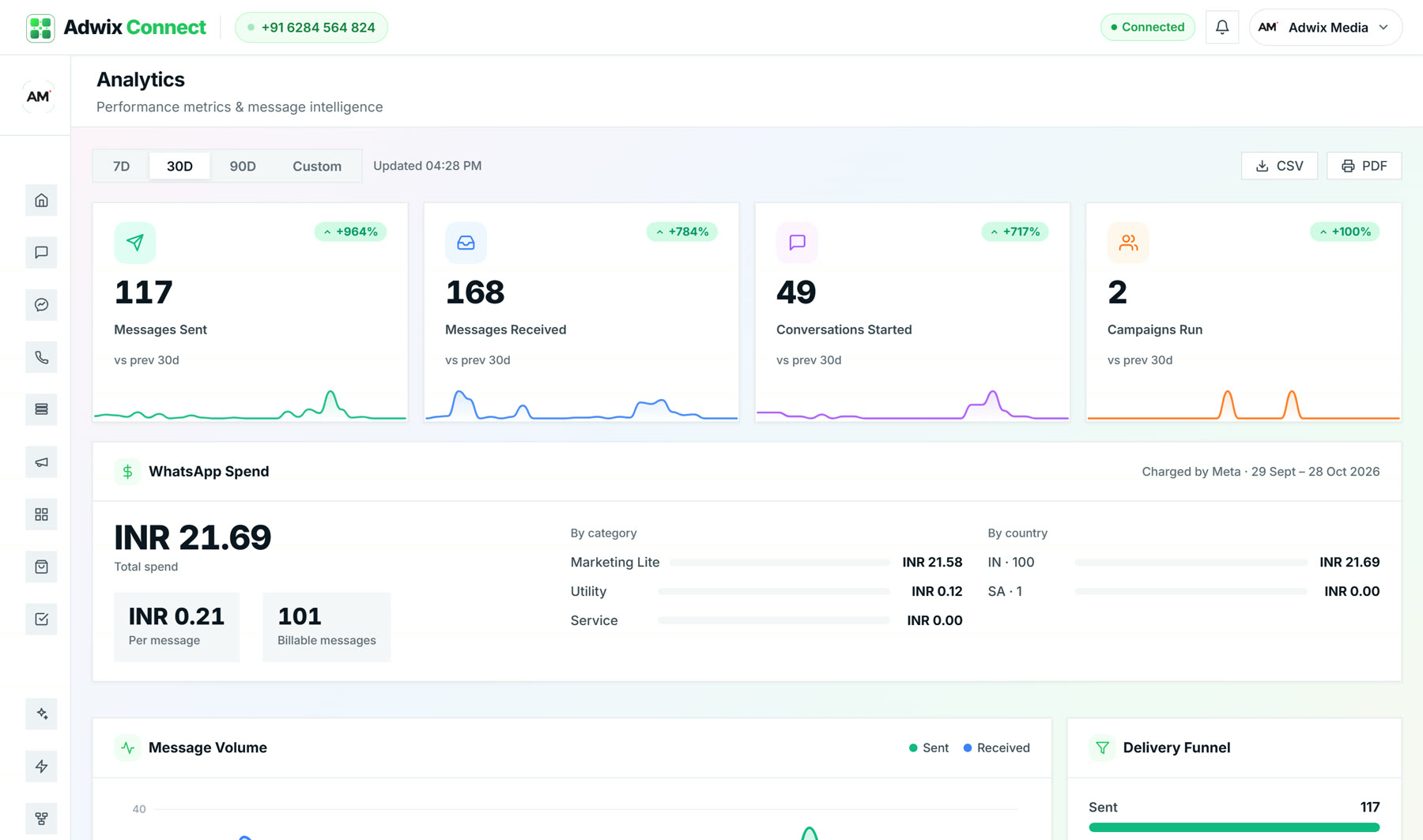1423x840 pixels.
Task: Click the Delivery Funnel filter icon
Action: tap(1102, 748)
